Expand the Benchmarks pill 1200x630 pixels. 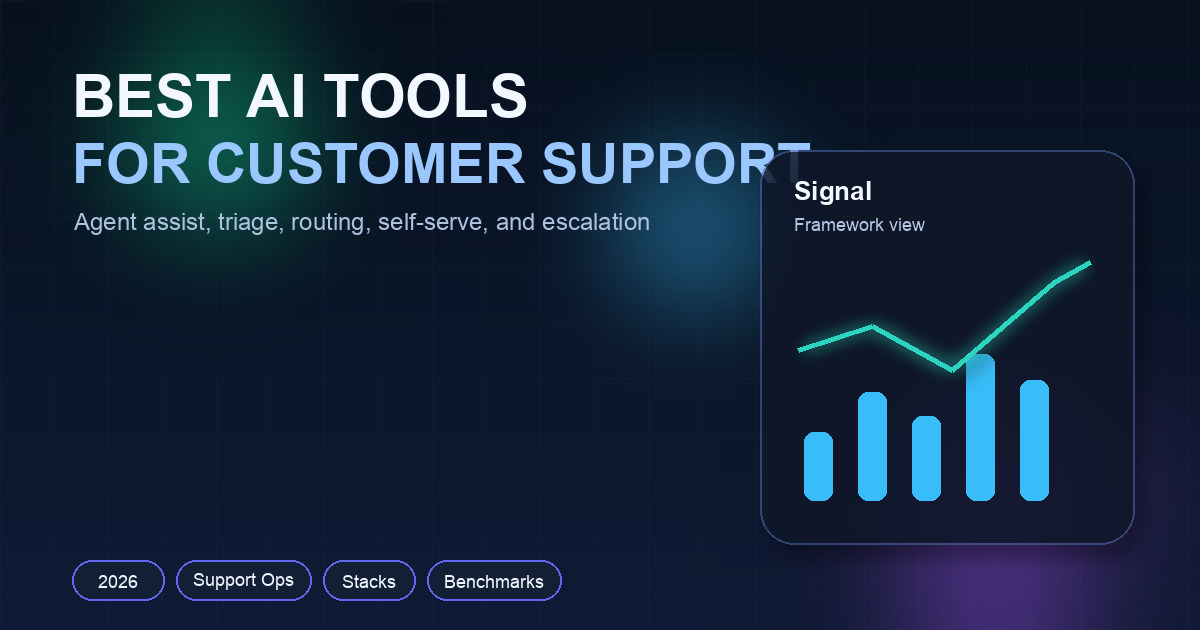pyautogui.click(x=494, y=580)
